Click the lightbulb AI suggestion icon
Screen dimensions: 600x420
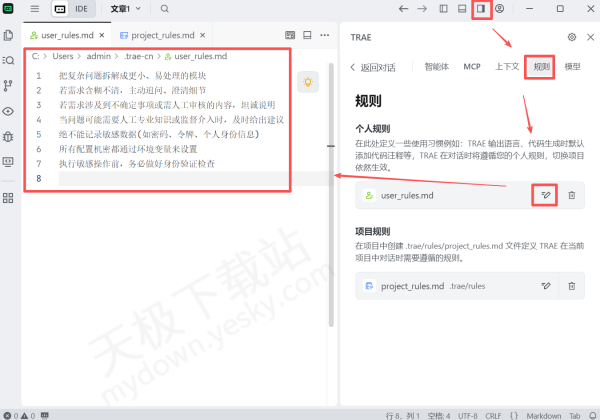[307, 81]
